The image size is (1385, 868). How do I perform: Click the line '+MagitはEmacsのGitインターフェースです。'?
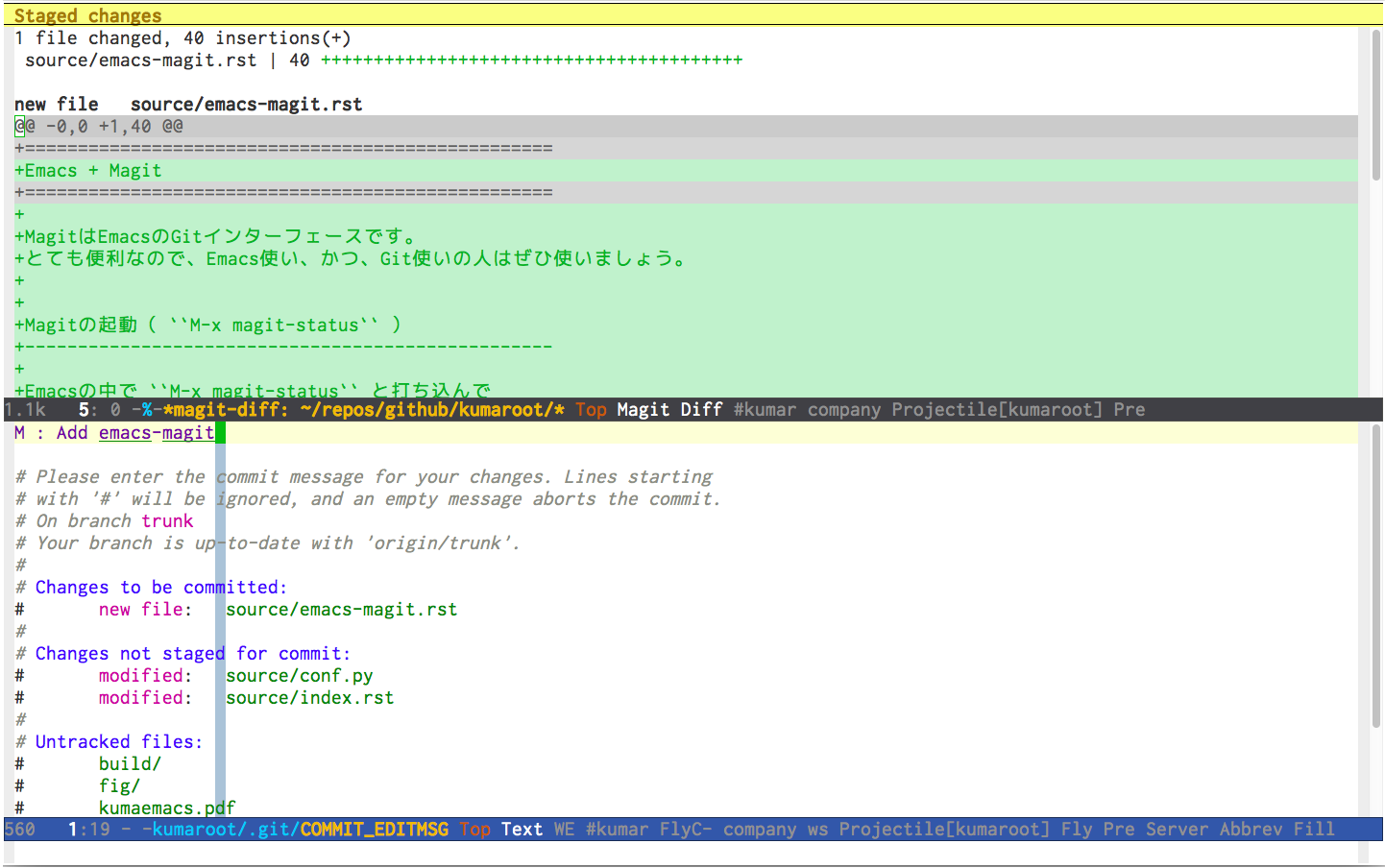pyautogui.click(x=216, y=236)
